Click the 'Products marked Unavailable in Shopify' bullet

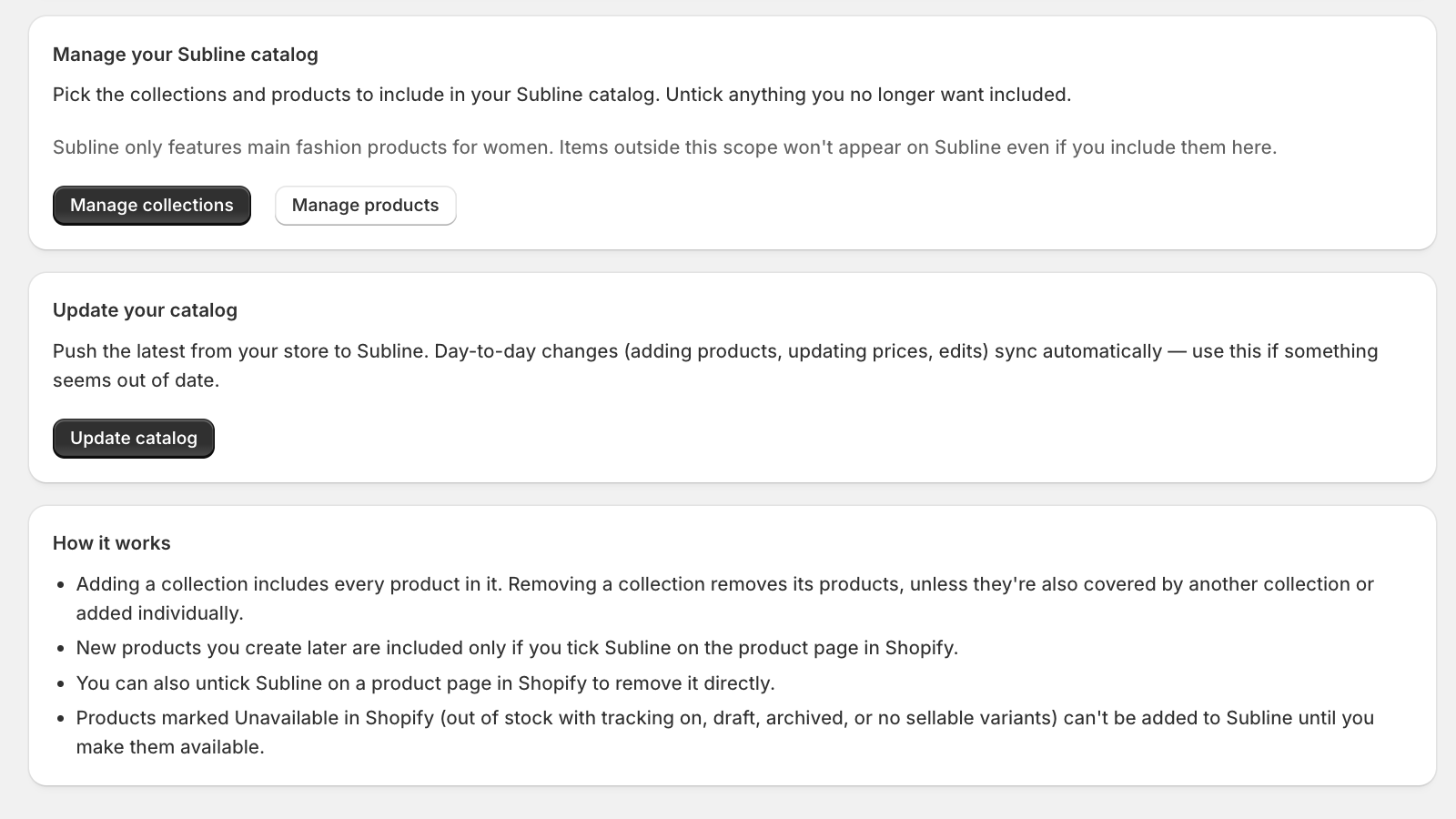tap(724, 718)
